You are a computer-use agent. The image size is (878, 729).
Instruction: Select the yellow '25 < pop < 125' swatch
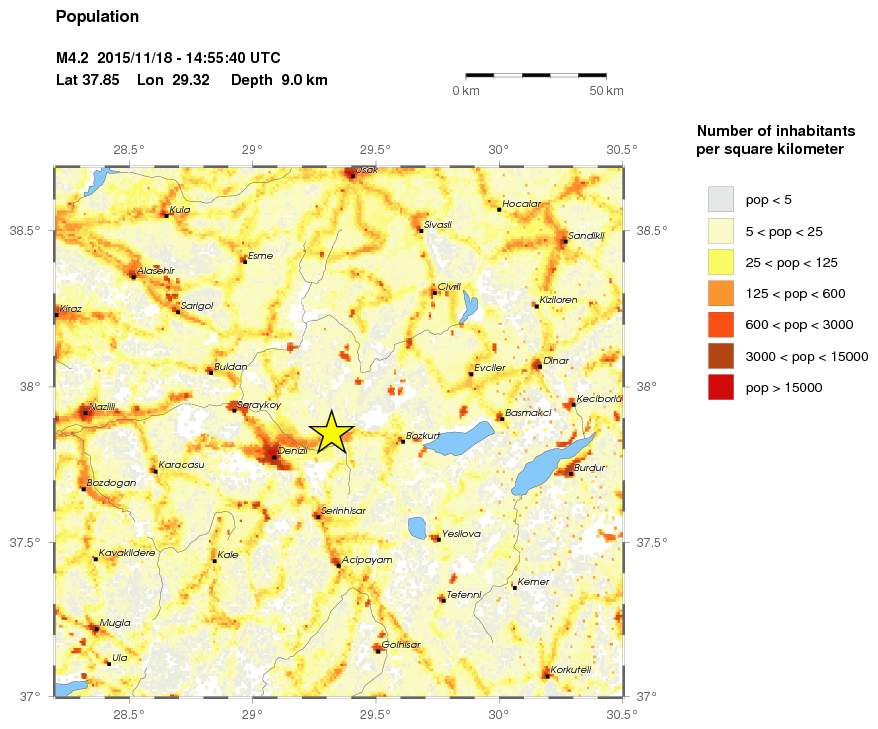tap(720, 262)
